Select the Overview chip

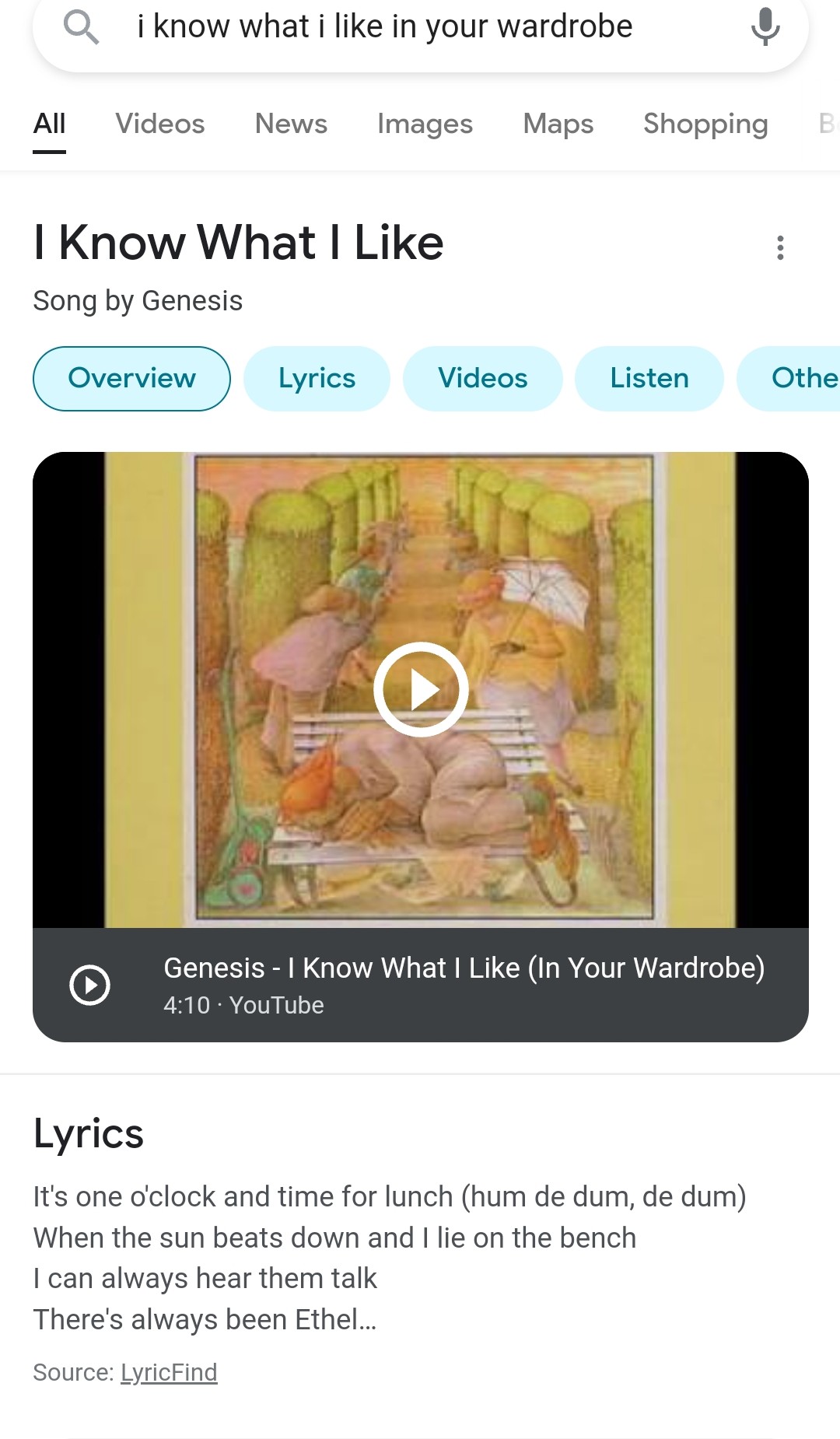[x=131, y=379]
